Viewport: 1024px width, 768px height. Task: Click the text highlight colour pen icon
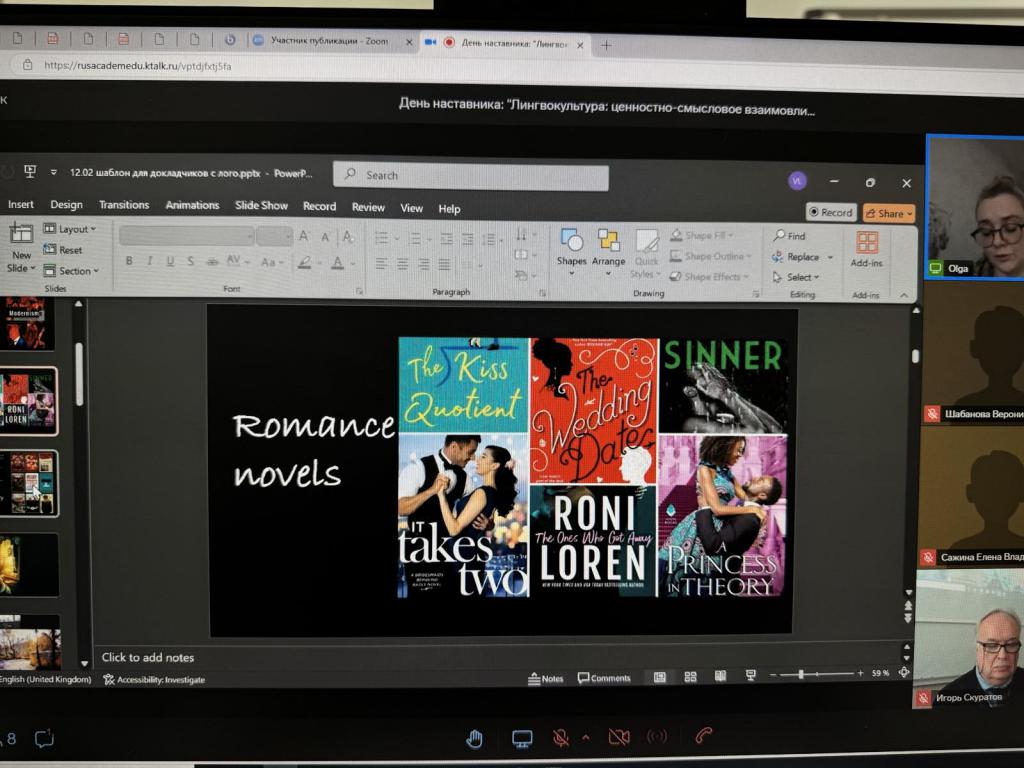click(304, 262)
